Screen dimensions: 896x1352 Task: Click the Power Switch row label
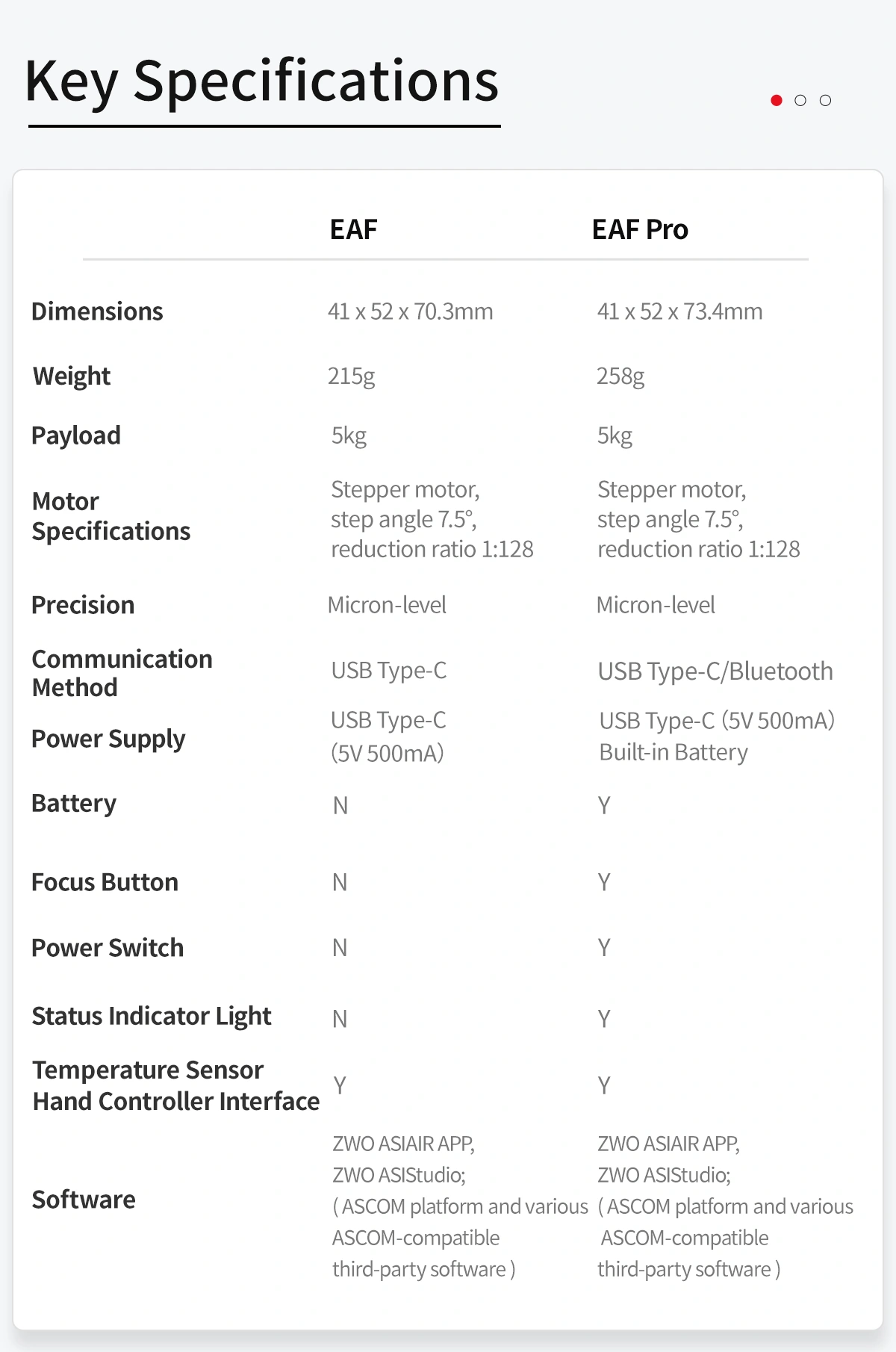(x=108, y=948)
